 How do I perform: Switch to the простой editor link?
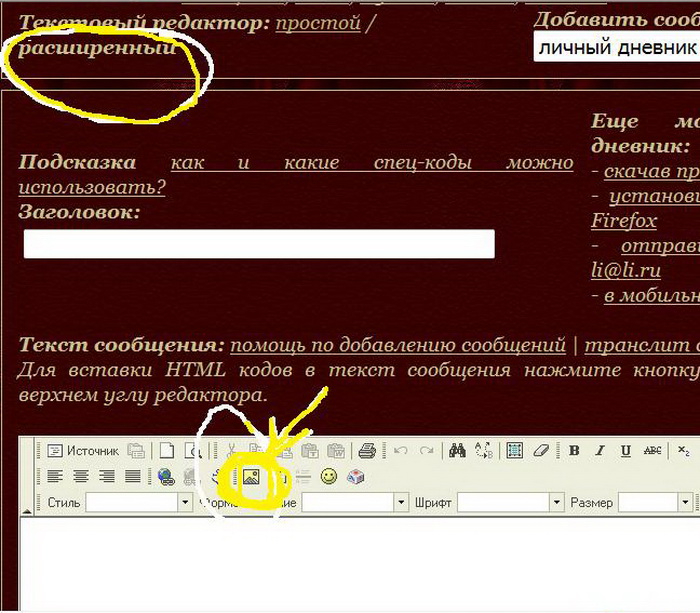tap(318, 22)
